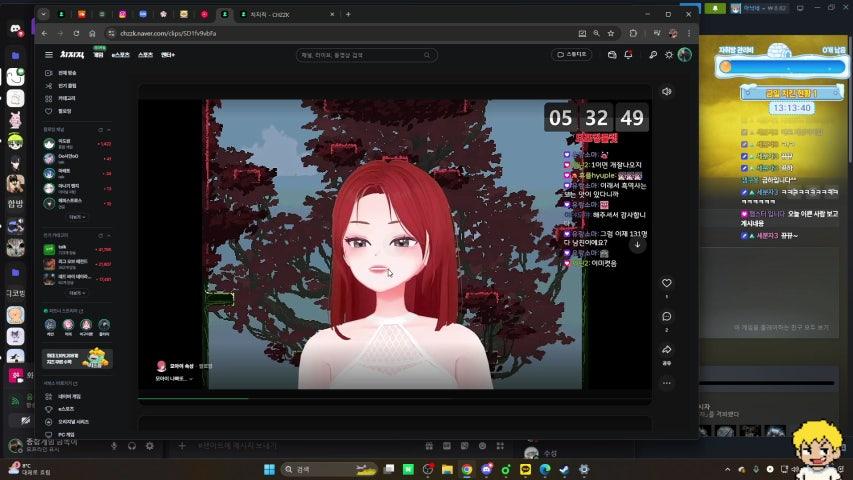
Task: Select the Enter+ tab in the Chzzk header
Action: click(168, 55)
